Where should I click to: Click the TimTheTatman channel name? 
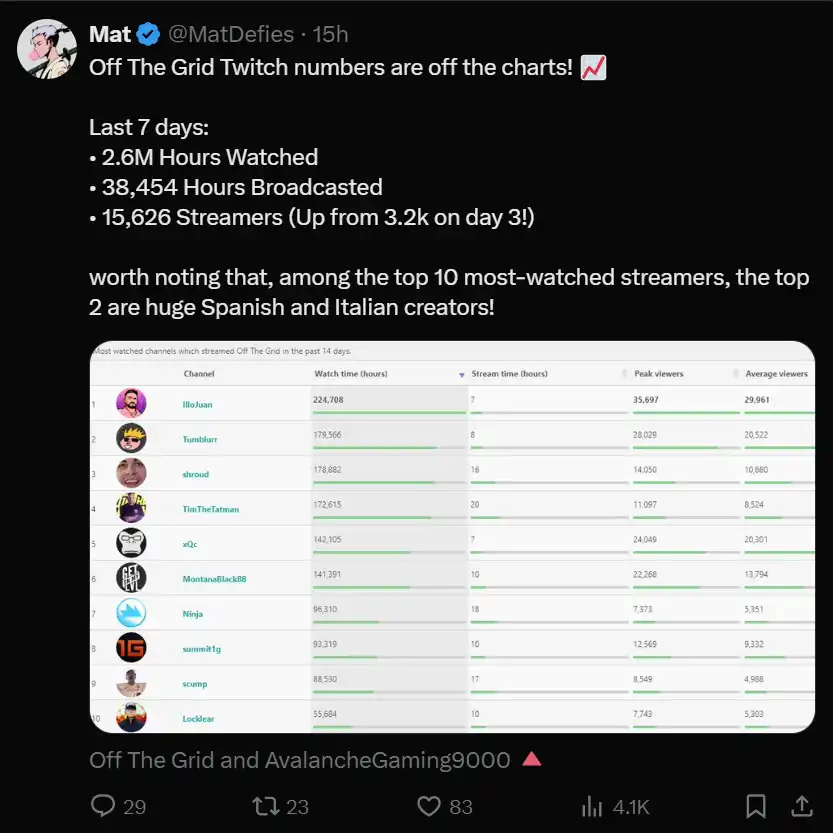[x=210, y=509]
